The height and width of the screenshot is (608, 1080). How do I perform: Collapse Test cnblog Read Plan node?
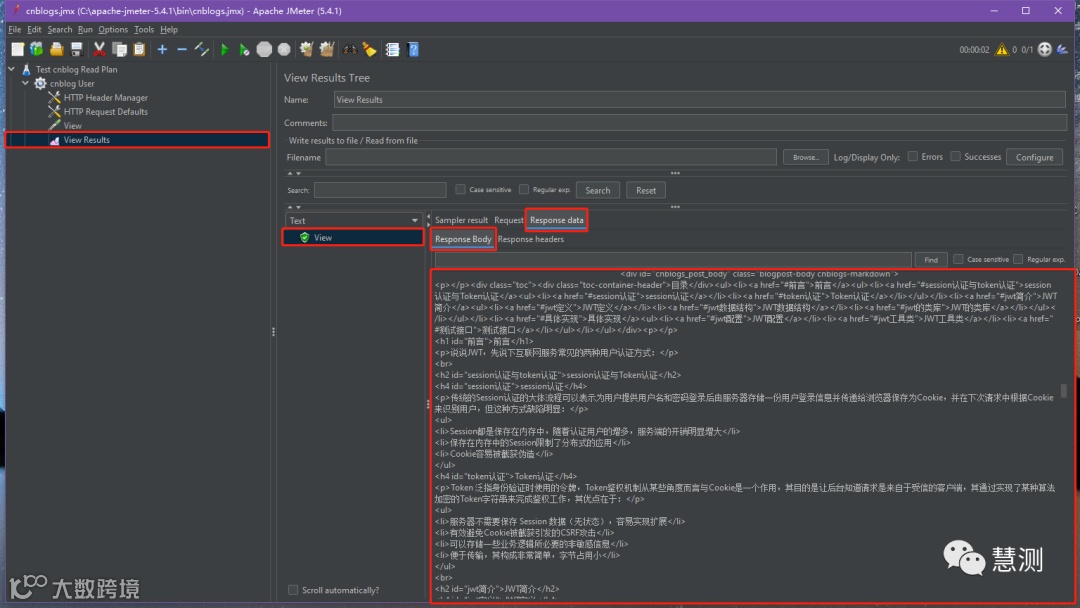coord(12,69)
